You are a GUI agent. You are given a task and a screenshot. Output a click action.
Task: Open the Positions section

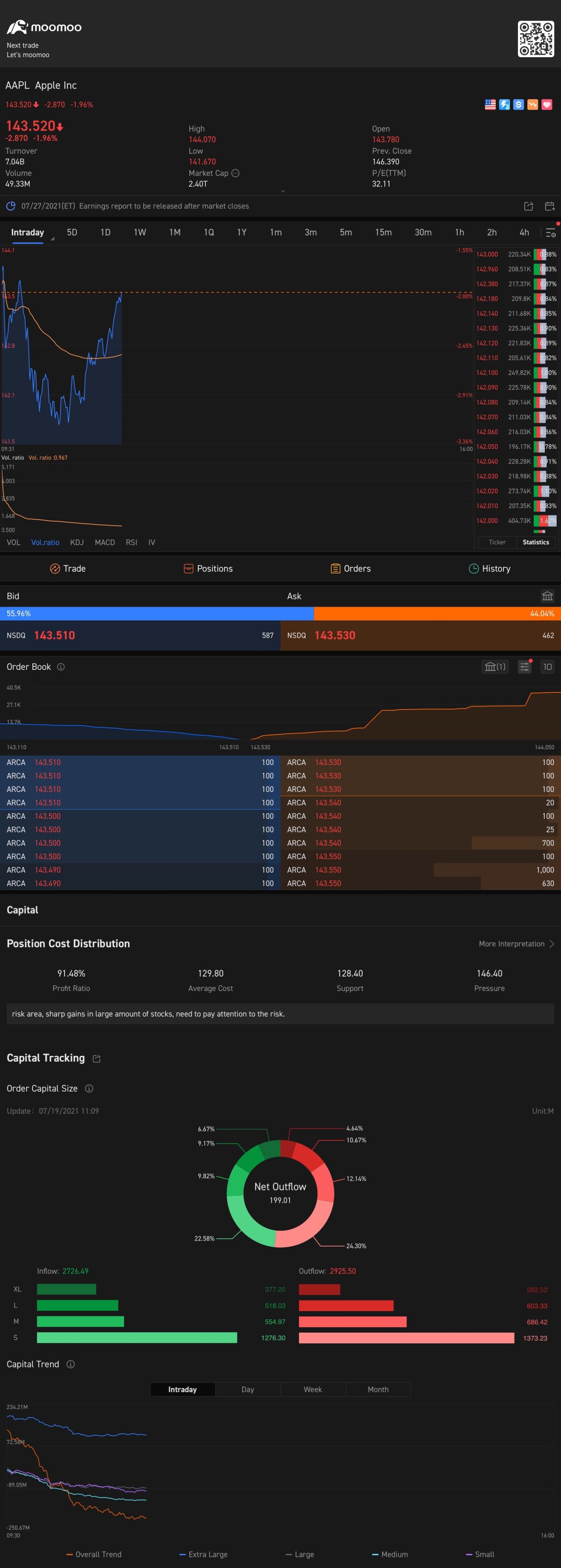coord(208,569)
